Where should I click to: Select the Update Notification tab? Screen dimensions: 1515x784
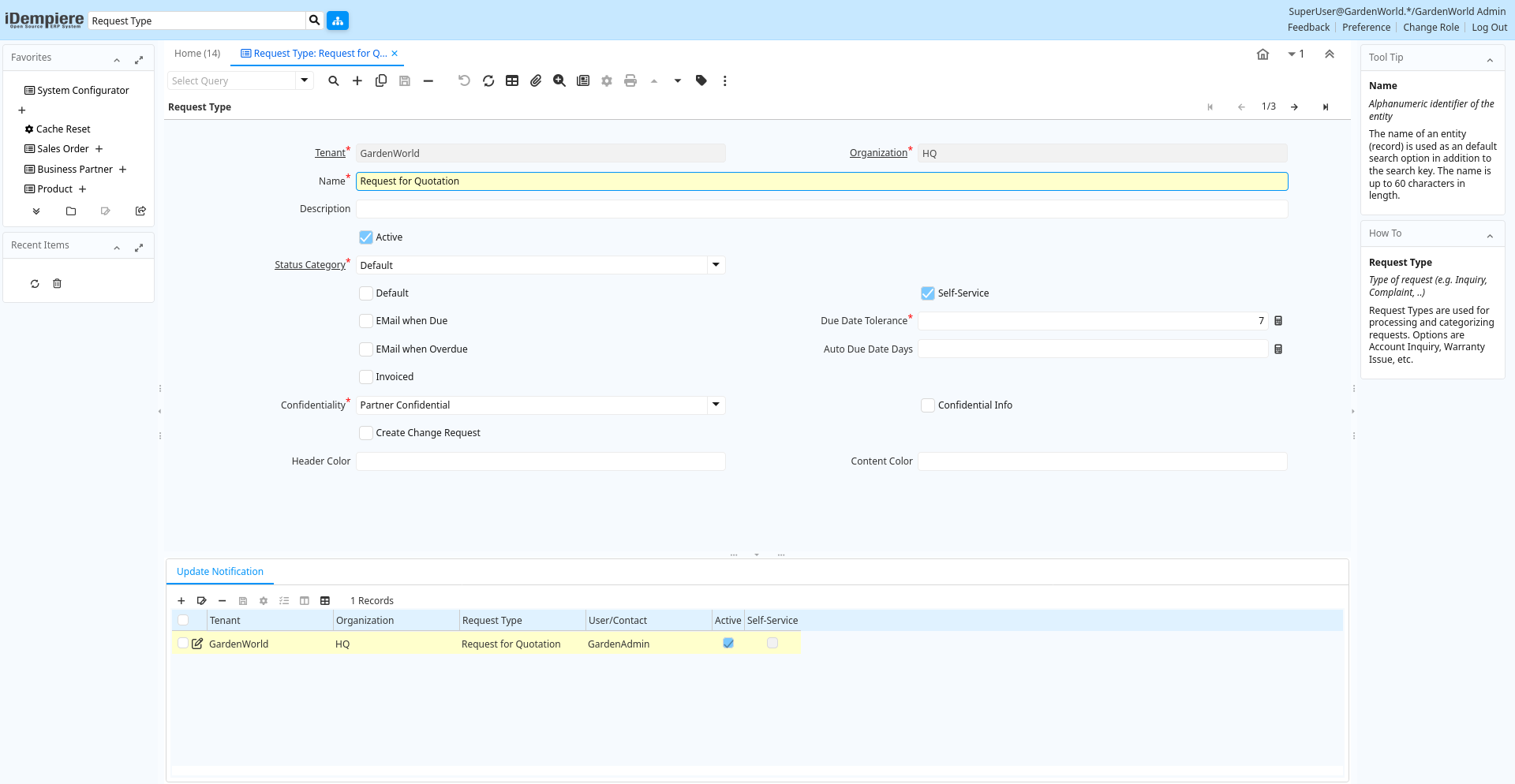220,572
